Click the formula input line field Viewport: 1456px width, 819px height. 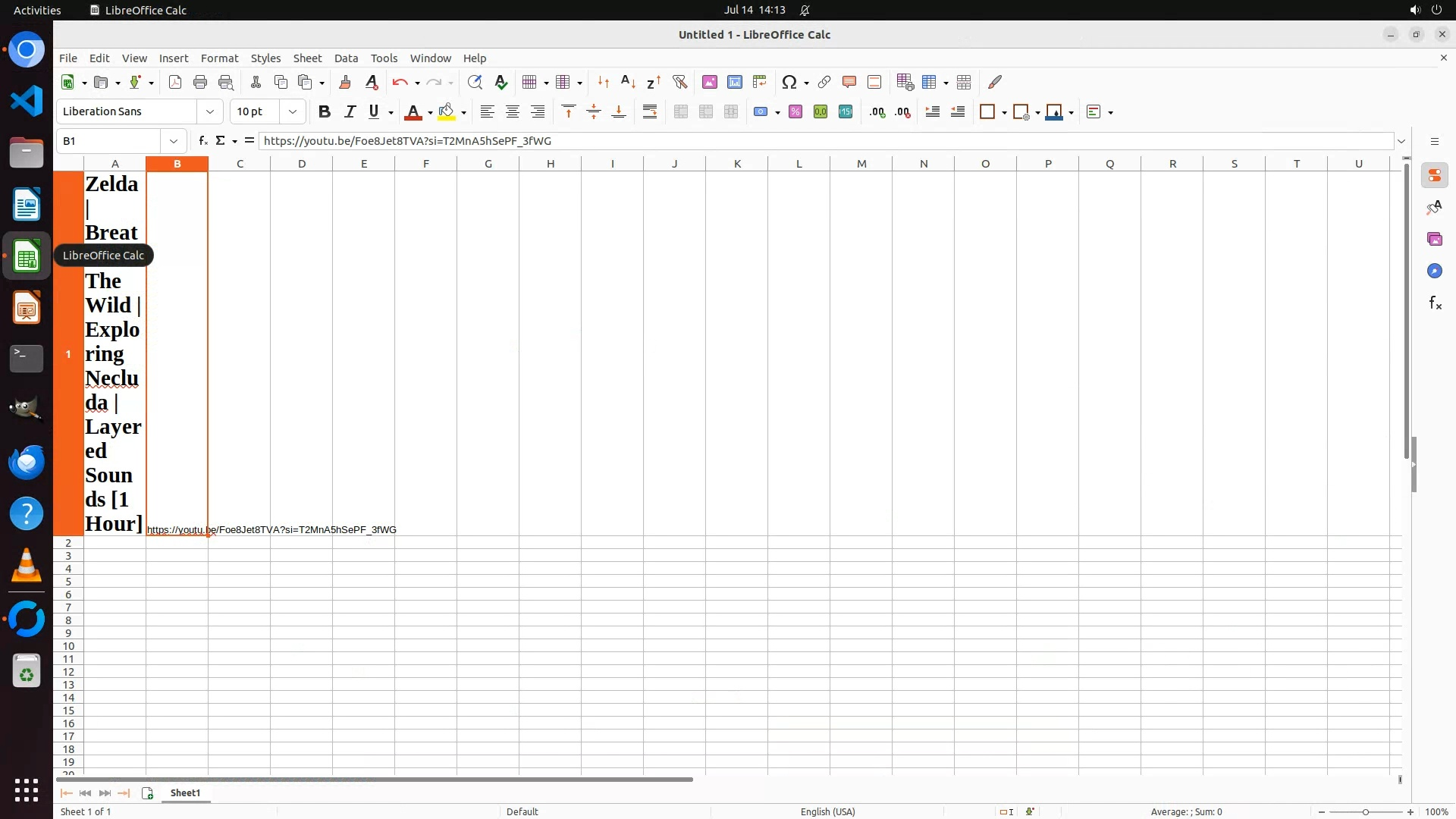825,141
